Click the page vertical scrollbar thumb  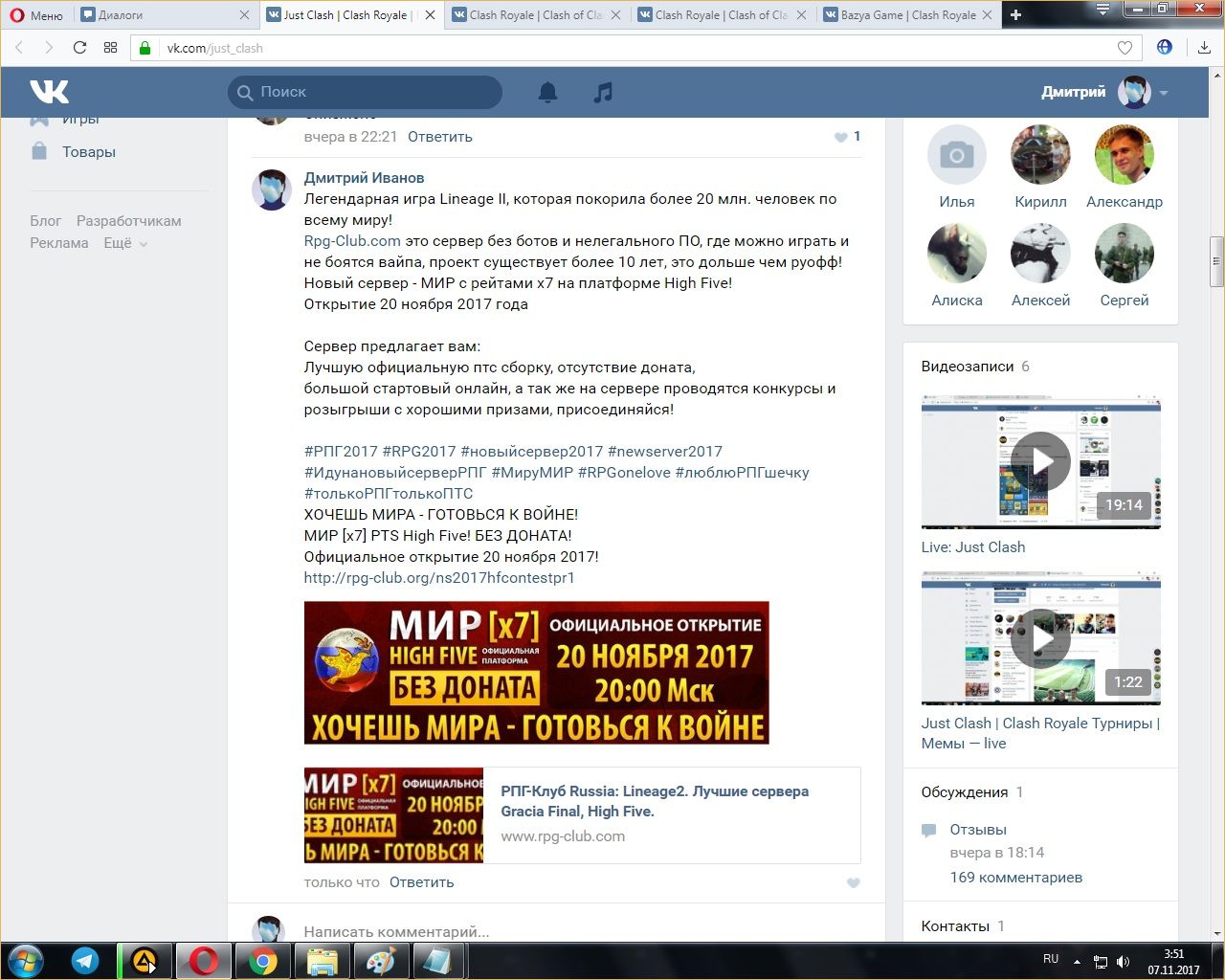point(1216,260)
